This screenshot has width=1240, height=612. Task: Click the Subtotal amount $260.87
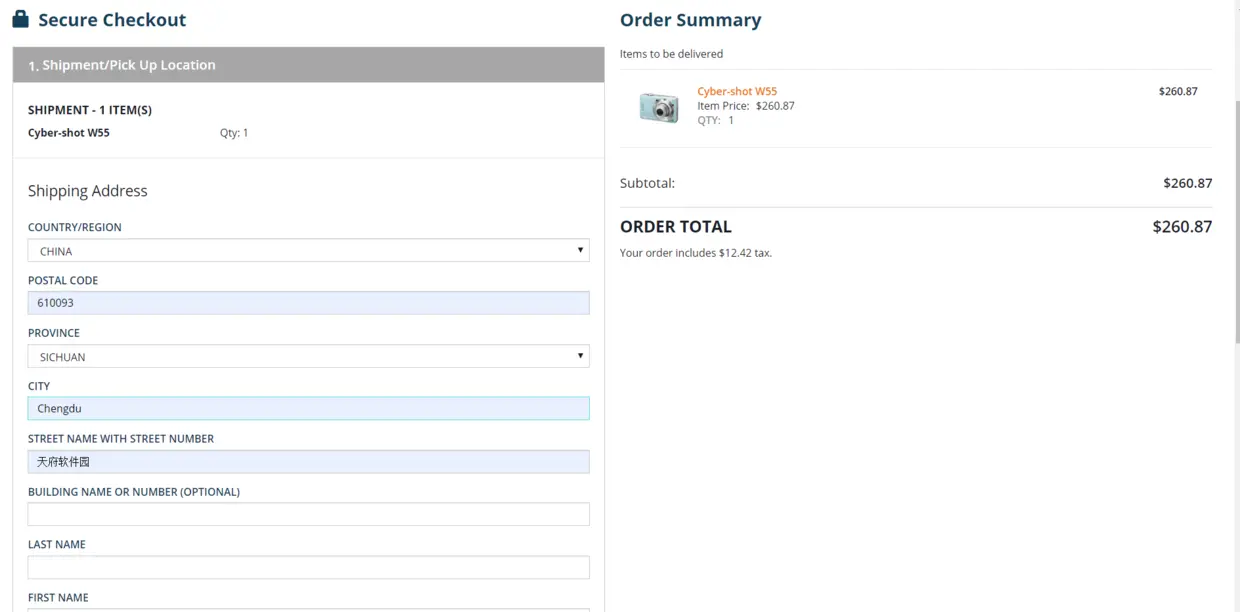point(1187,183)
